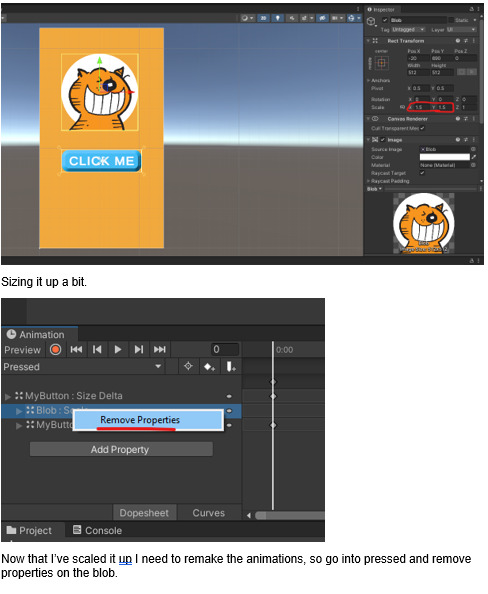Click the Add Property button
This screenshot has height=594, width=488.
[x=121, y=449]
